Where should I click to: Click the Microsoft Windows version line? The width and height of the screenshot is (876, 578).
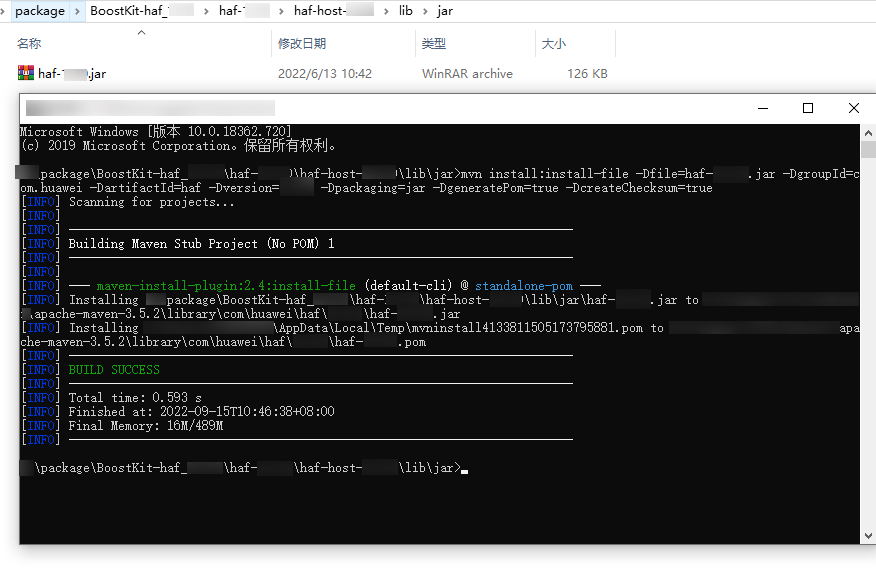155,132
